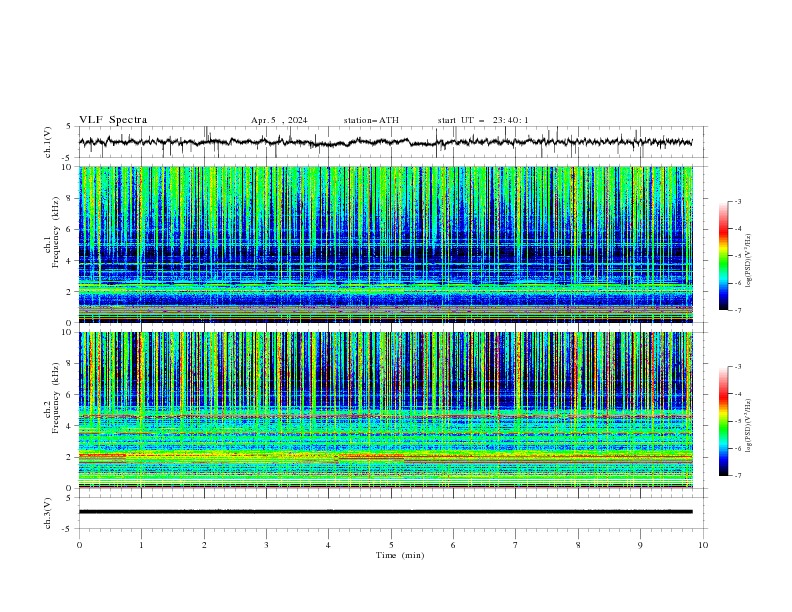Click the "-3" tick on upper color bar
The image size is (792, 612).
click(737, 201)
